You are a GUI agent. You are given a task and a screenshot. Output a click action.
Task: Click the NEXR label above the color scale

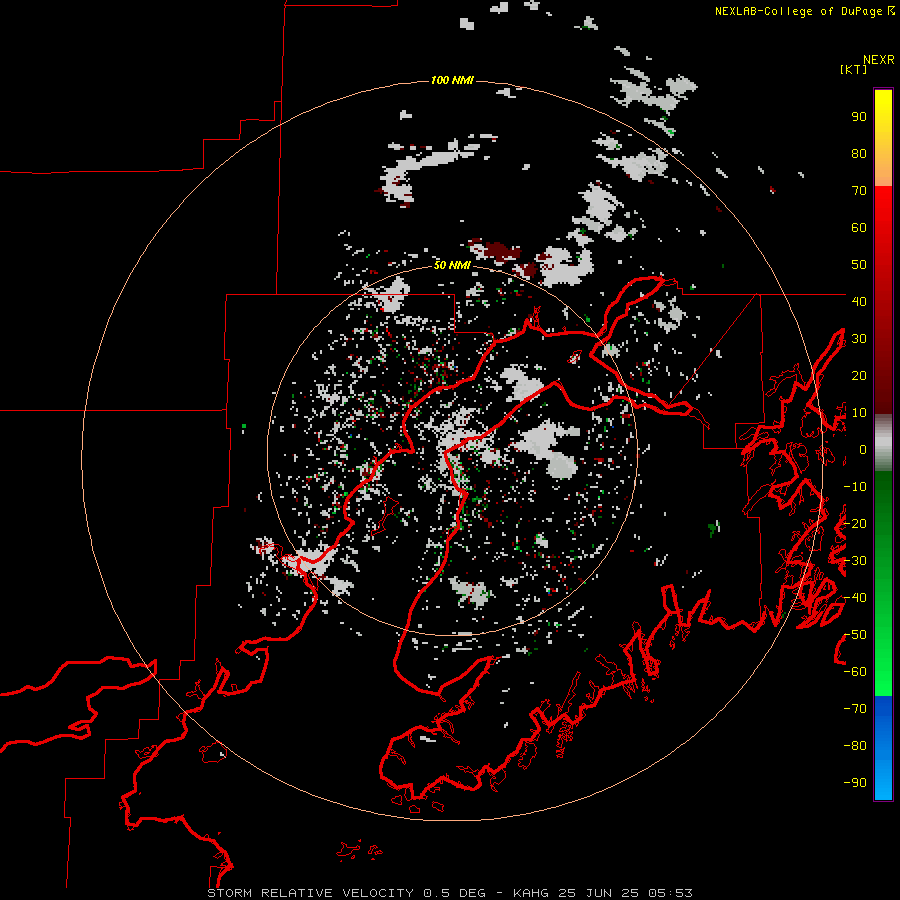pos(879,60)
